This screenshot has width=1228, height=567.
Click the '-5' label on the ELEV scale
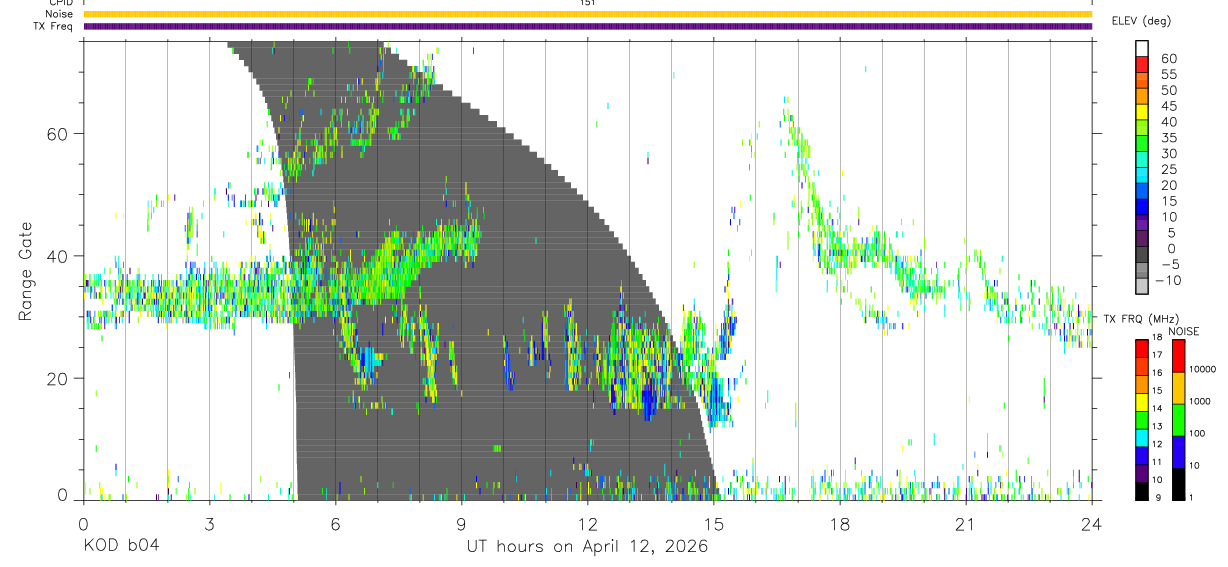click(1169, 265)
